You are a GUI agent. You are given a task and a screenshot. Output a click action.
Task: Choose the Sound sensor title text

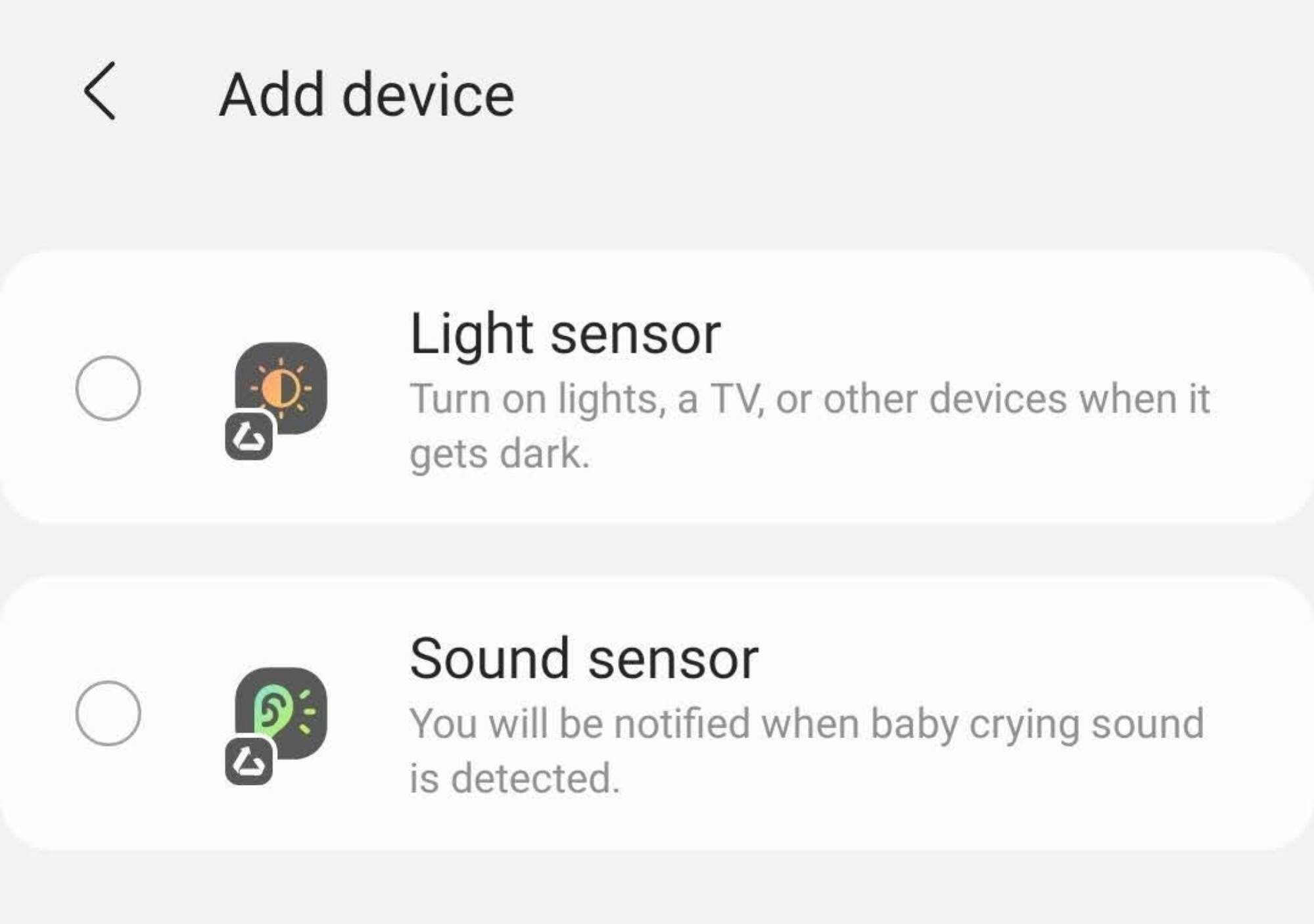pyautogui.click(x=584, y=658)
